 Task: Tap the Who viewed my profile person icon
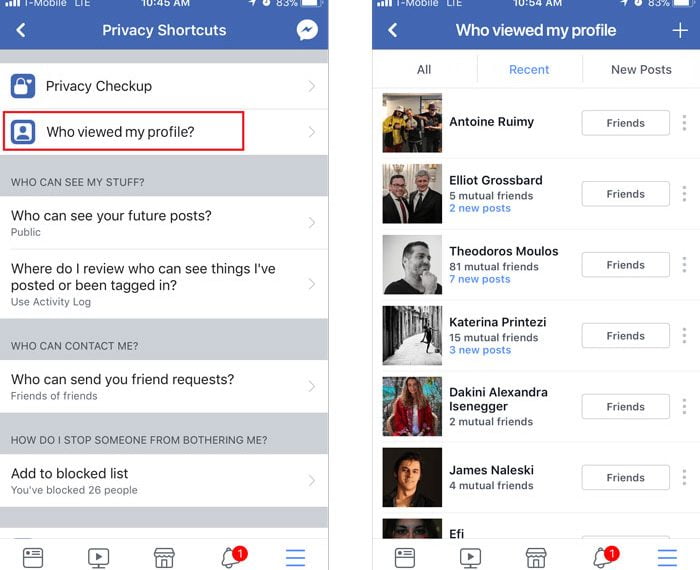click(23, 132)
